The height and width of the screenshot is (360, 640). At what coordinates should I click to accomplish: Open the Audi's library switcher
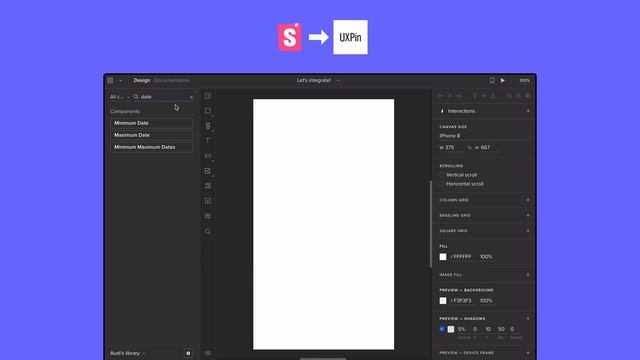coord(127,353)
